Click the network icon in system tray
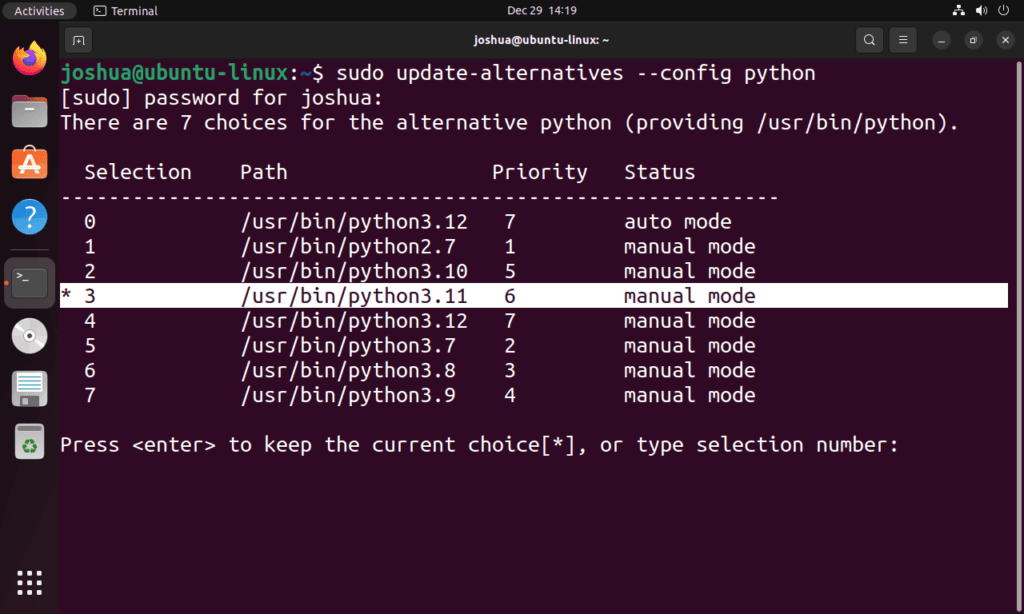The height and width of the screenshot is (614, 1024). click(958, 10)
